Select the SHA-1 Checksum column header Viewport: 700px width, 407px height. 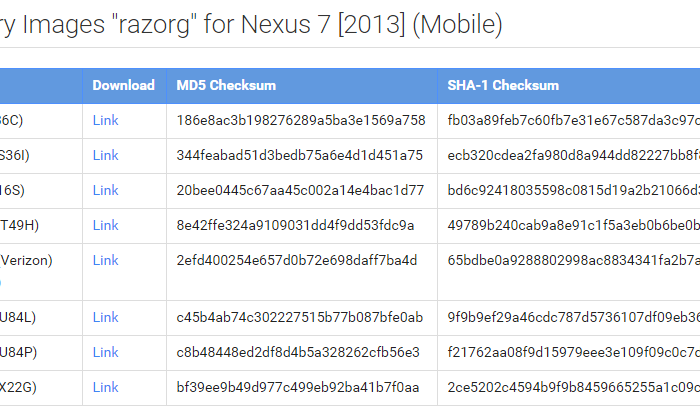pyautogui.click(x=503, y=85)
